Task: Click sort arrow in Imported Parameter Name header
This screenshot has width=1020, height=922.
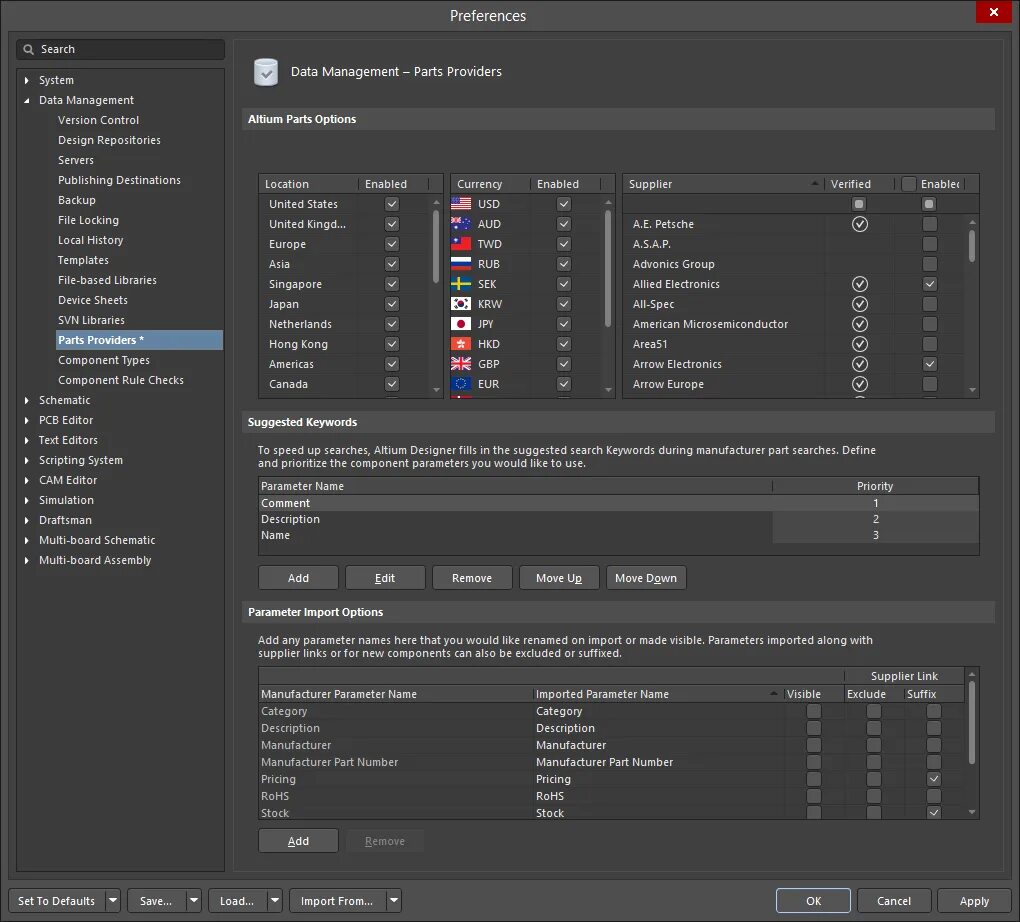Action: [773, 694]
